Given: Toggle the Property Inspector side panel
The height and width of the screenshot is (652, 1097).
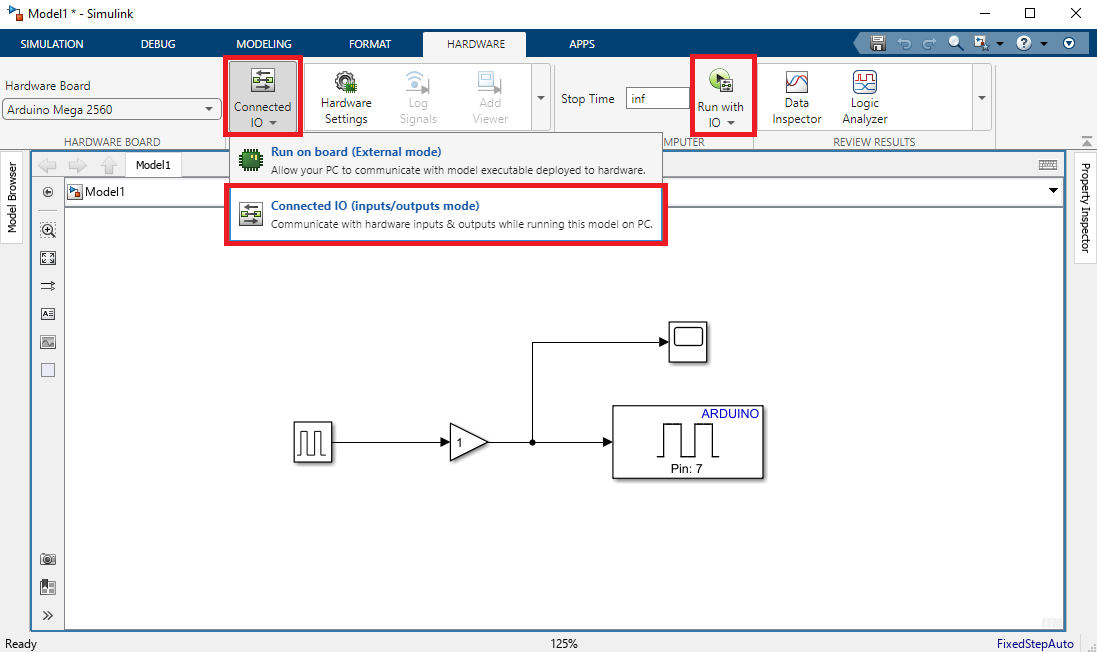Looking at the screenshot, I should (x=1084, y=207).
